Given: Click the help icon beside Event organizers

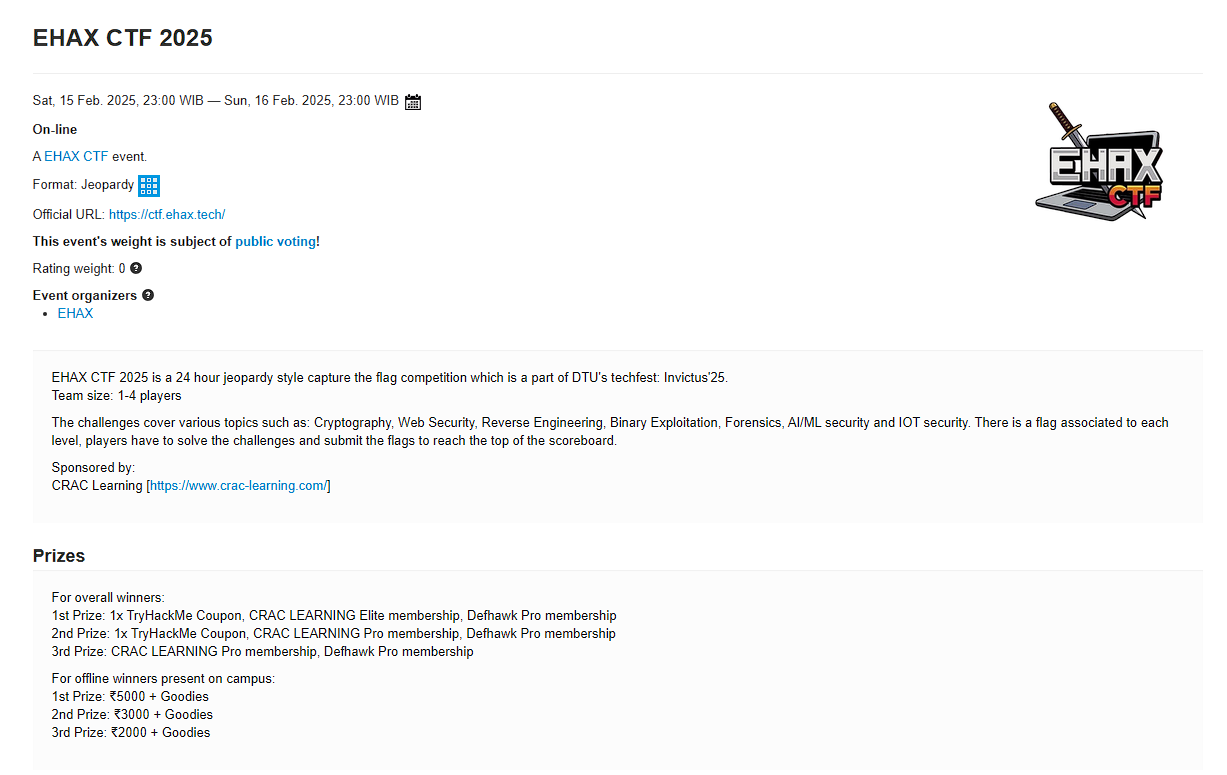Looking at the screenshot, I should [x=148, y=295].
